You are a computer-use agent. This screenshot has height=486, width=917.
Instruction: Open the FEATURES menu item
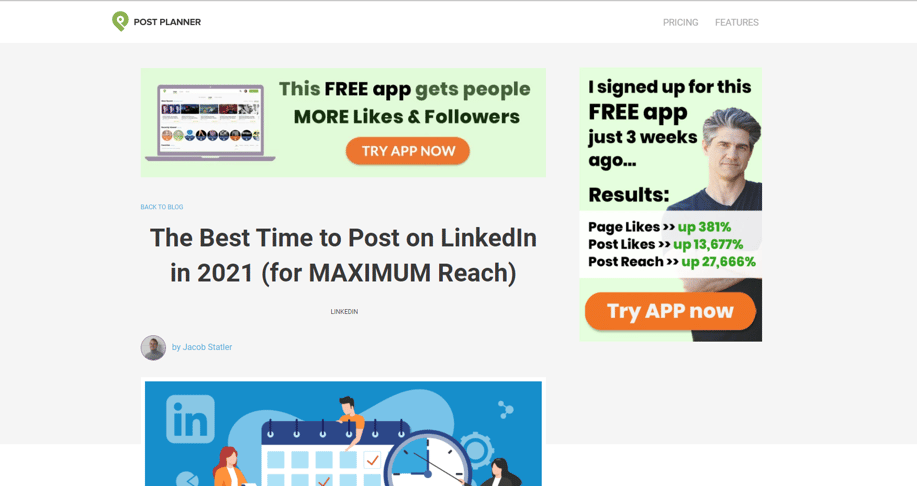click(x=736, y=22)
